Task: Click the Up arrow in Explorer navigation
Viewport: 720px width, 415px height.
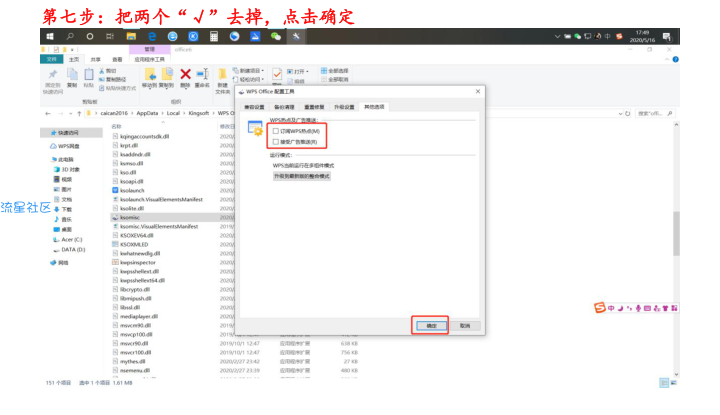Action: coord(79,113)
